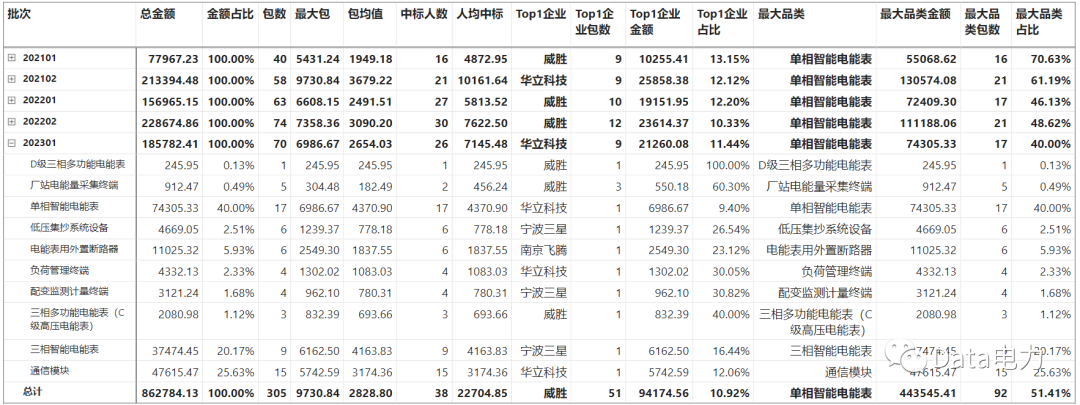The height and width of the screenshot is (405, 1080).
Task: Click 华立科技 in the 202102 row
Action: tap(544, 80)
